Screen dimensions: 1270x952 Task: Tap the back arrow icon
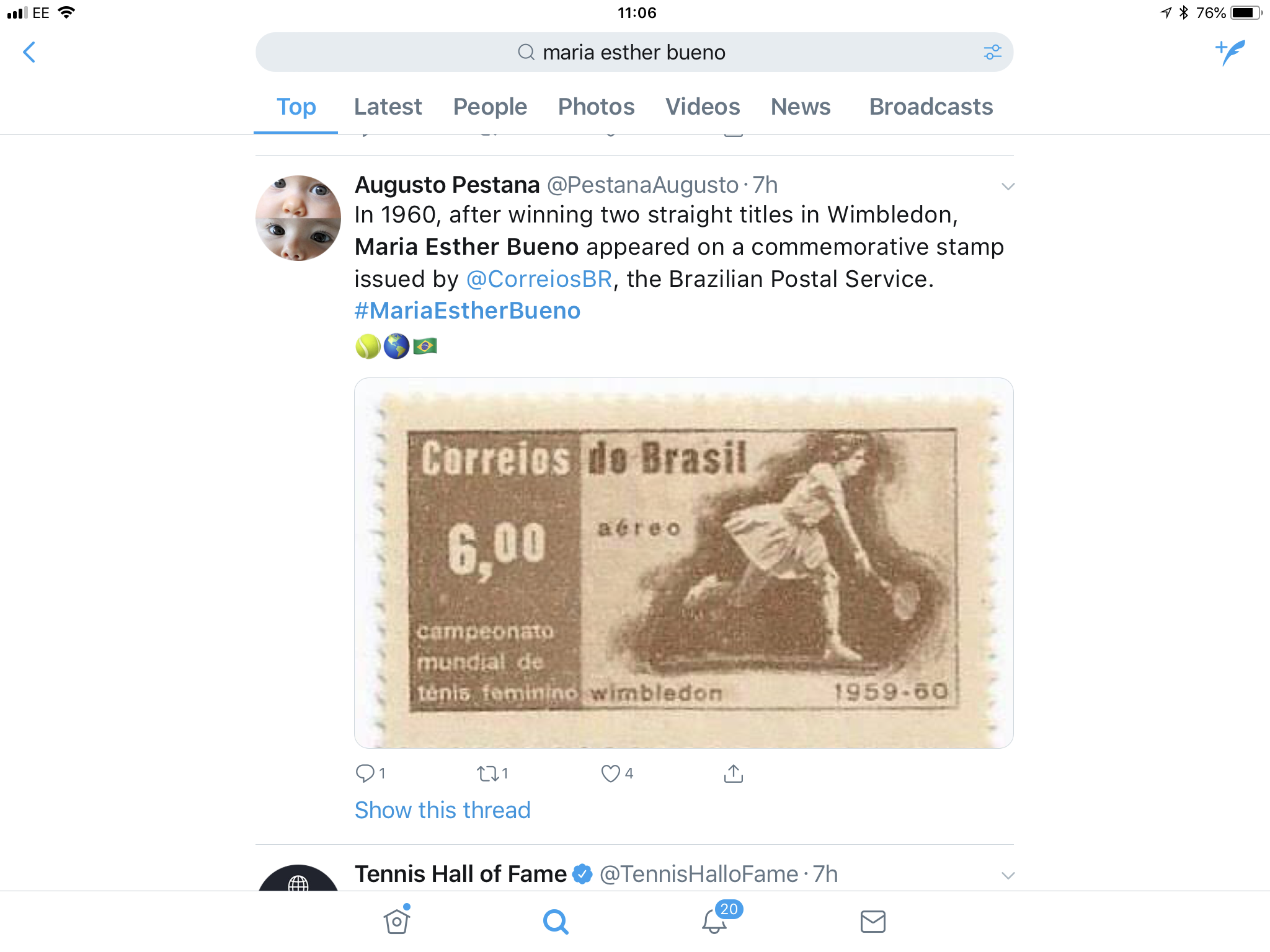pyautogui.click(x=29, y=52)
